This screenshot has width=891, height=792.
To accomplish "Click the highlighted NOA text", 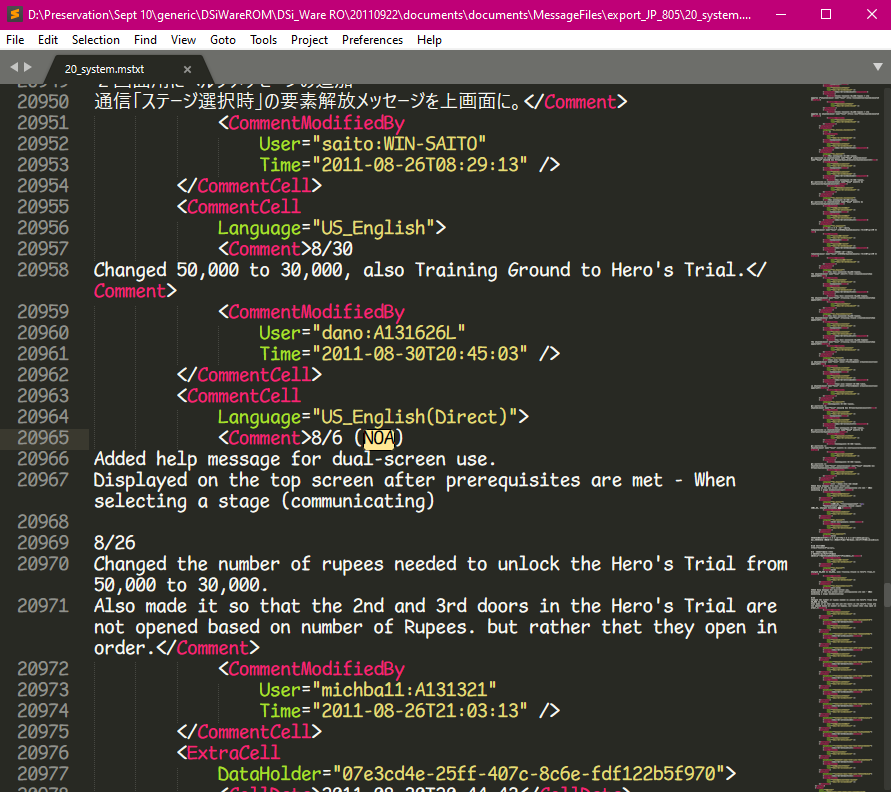I will [x=378, y=438].
